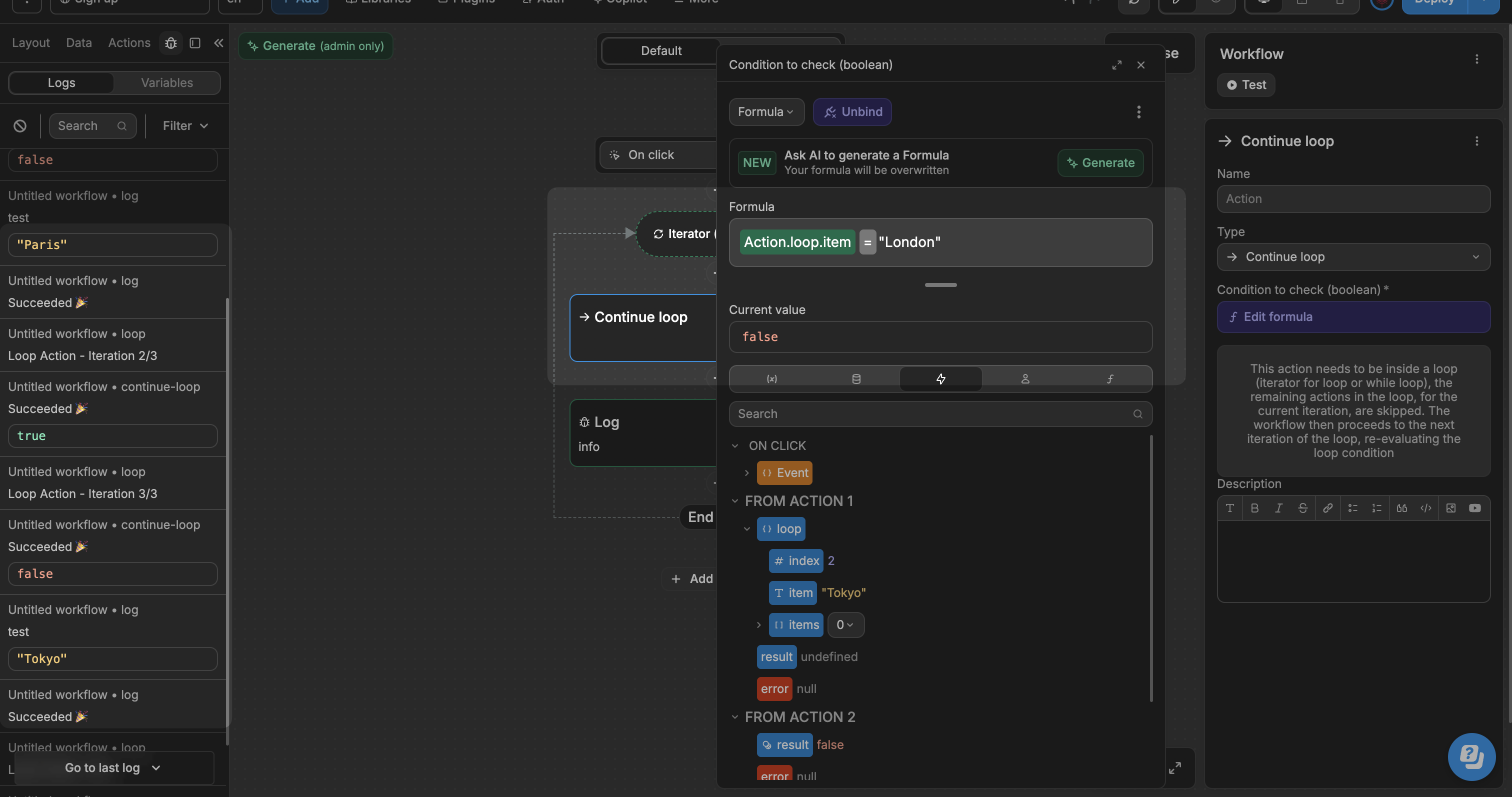
Task: Toggle italic in description editor
Action: pyautogui.click(x=1278, y=508)
